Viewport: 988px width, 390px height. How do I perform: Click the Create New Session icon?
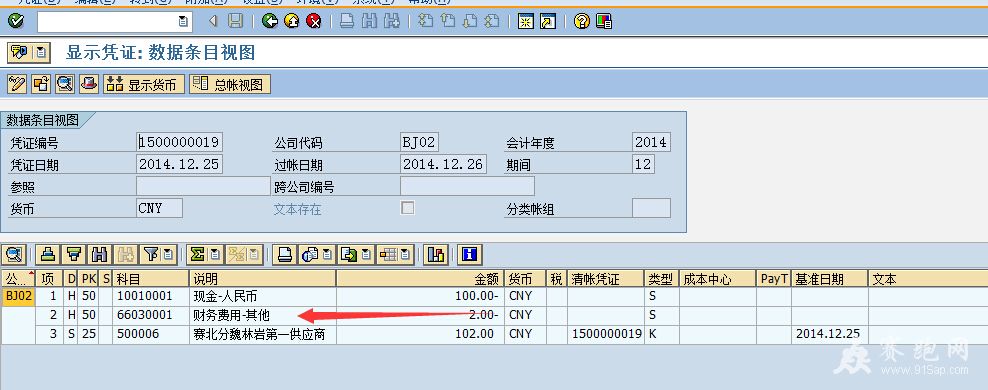[x=526, y=21]
